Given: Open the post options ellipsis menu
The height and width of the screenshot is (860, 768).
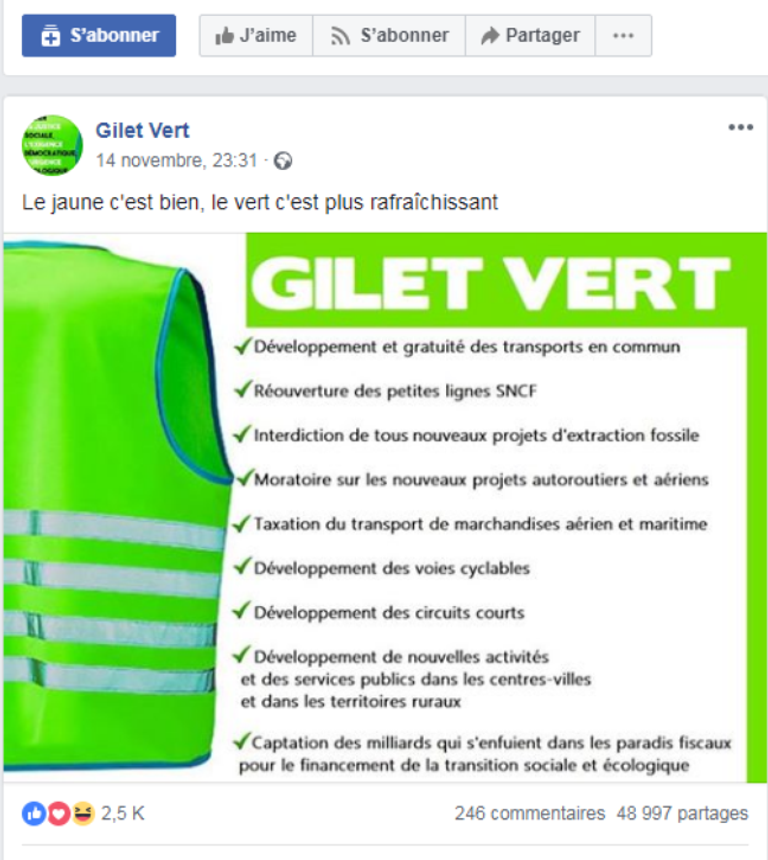Looking at the screenshot, I should 740,127.
